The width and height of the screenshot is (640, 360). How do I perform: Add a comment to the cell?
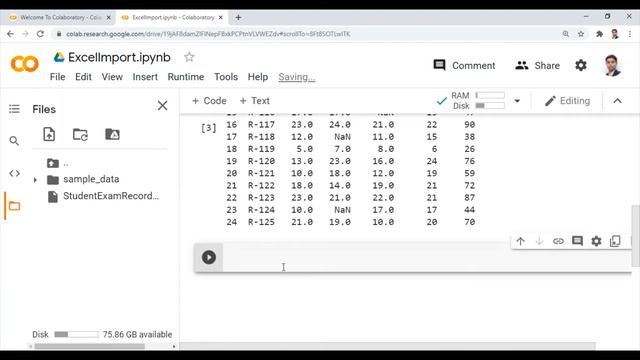coord(577,241)
